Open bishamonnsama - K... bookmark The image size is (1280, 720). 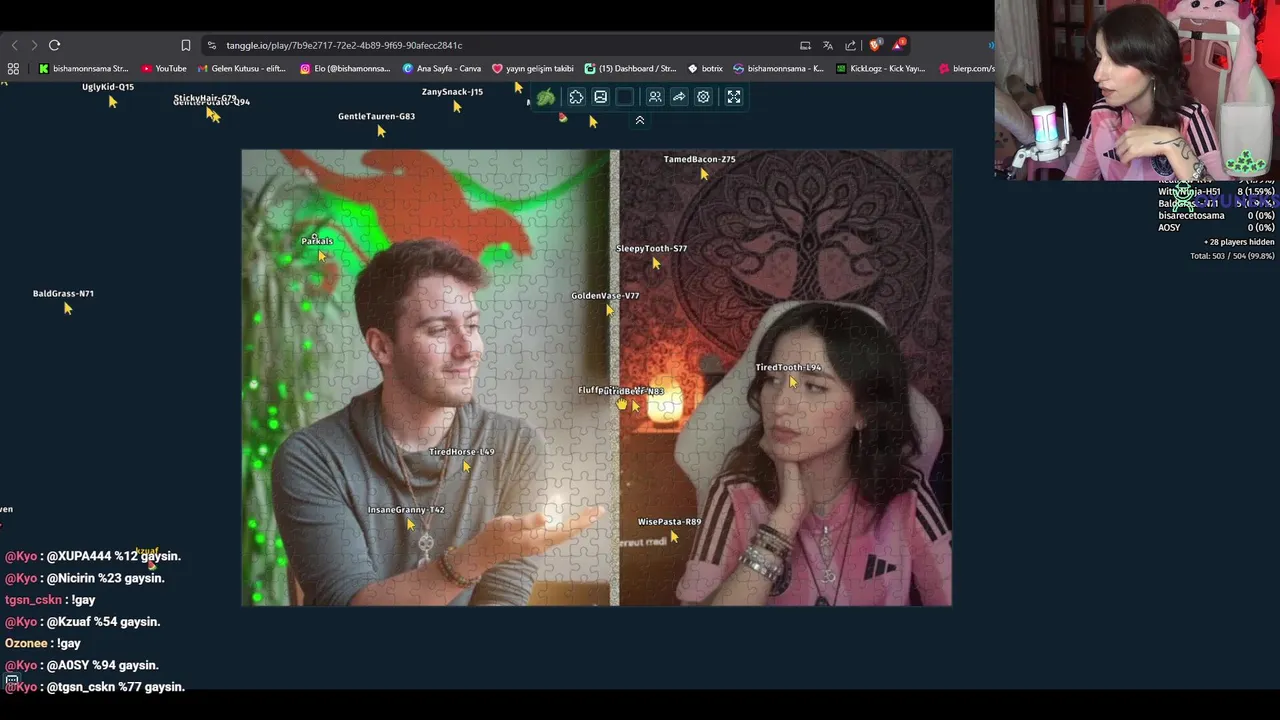[x=779, y=69]
